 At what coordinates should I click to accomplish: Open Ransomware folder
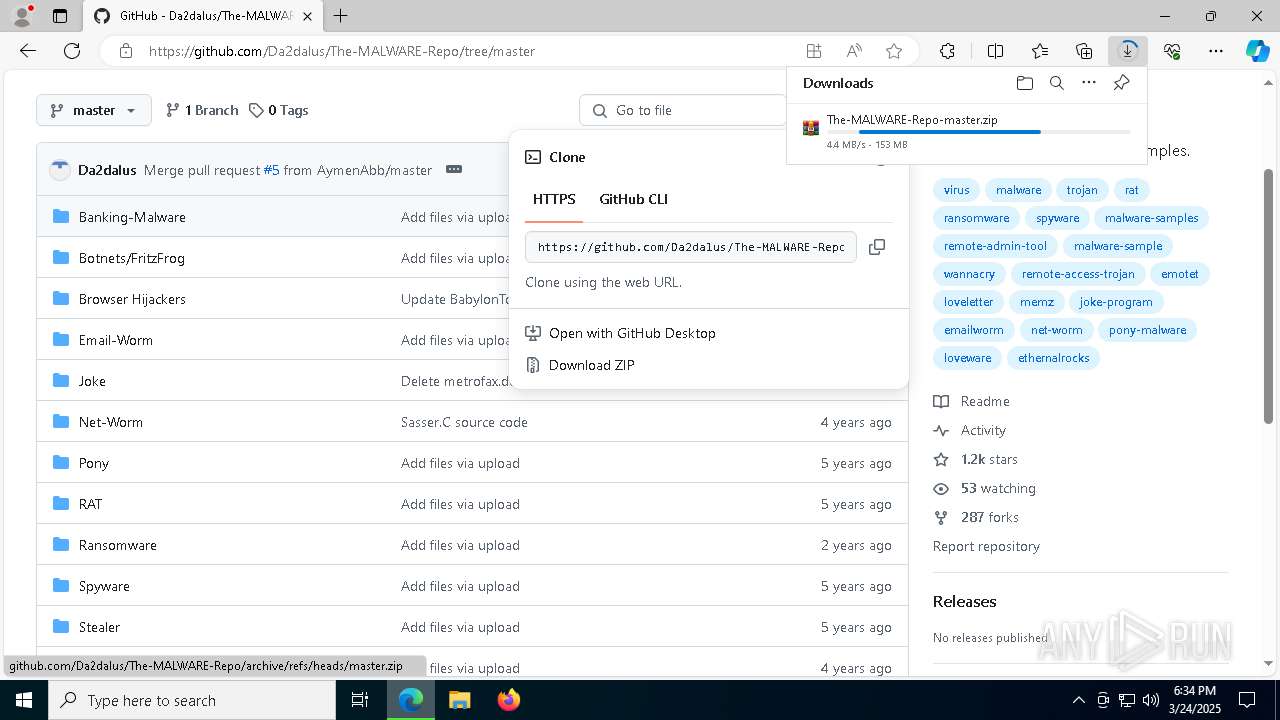click(118, 545)
